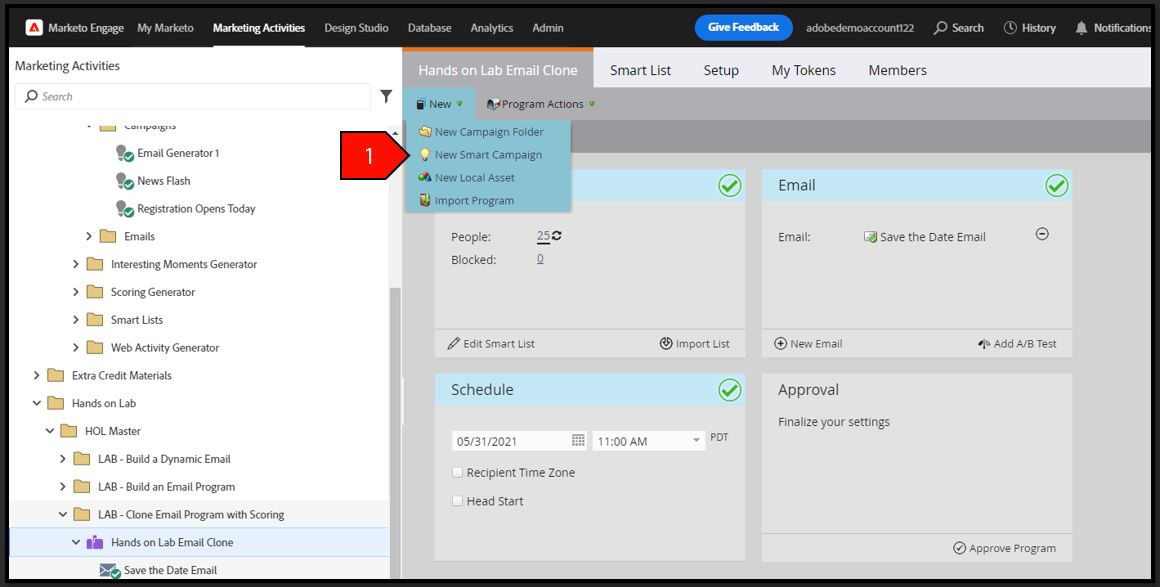Enable the Head Start checkbox
Image resolution: width=1160 pixels, height=587 pixels.
457,501
